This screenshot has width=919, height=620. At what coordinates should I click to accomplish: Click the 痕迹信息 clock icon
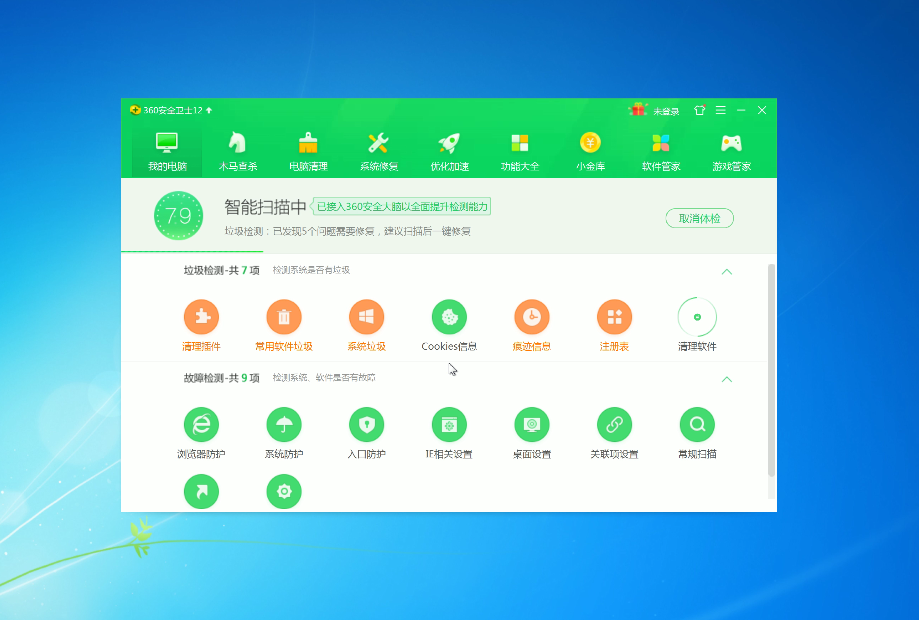[532, 317]
